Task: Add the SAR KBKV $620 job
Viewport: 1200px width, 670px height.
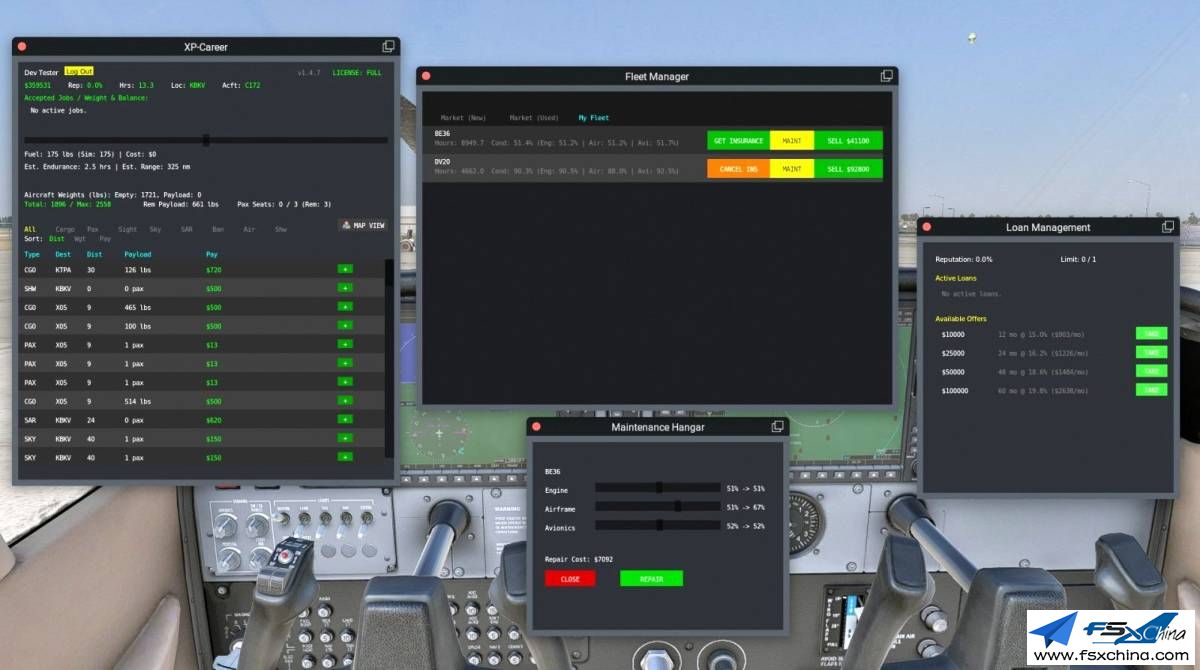Action: tap(345, 420)
